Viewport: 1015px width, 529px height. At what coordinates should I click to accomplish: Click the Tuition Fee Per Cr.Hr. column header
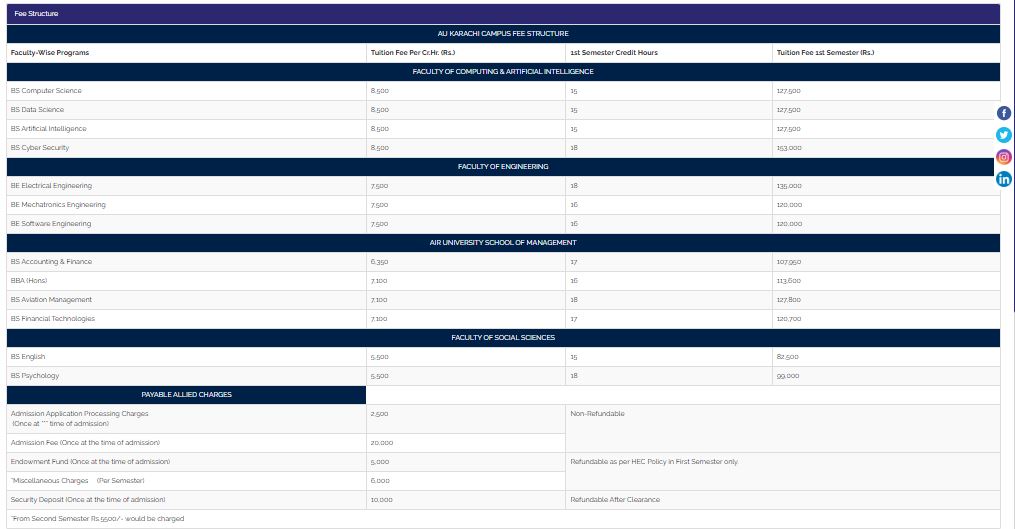click(413, 52)
